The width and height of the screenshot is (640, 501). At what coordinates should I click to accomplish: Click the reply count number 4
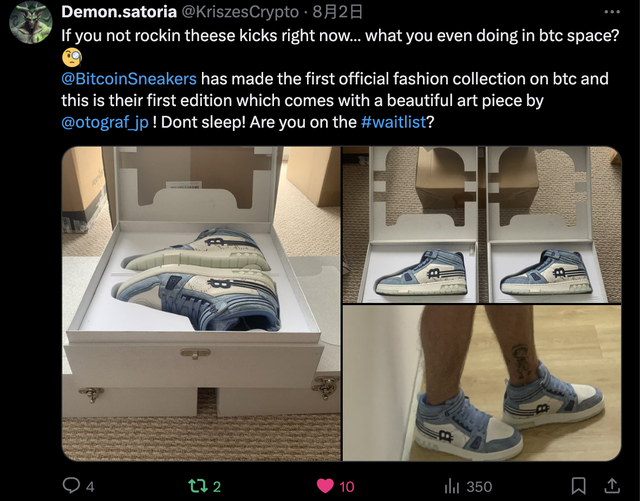pos(90,486)
